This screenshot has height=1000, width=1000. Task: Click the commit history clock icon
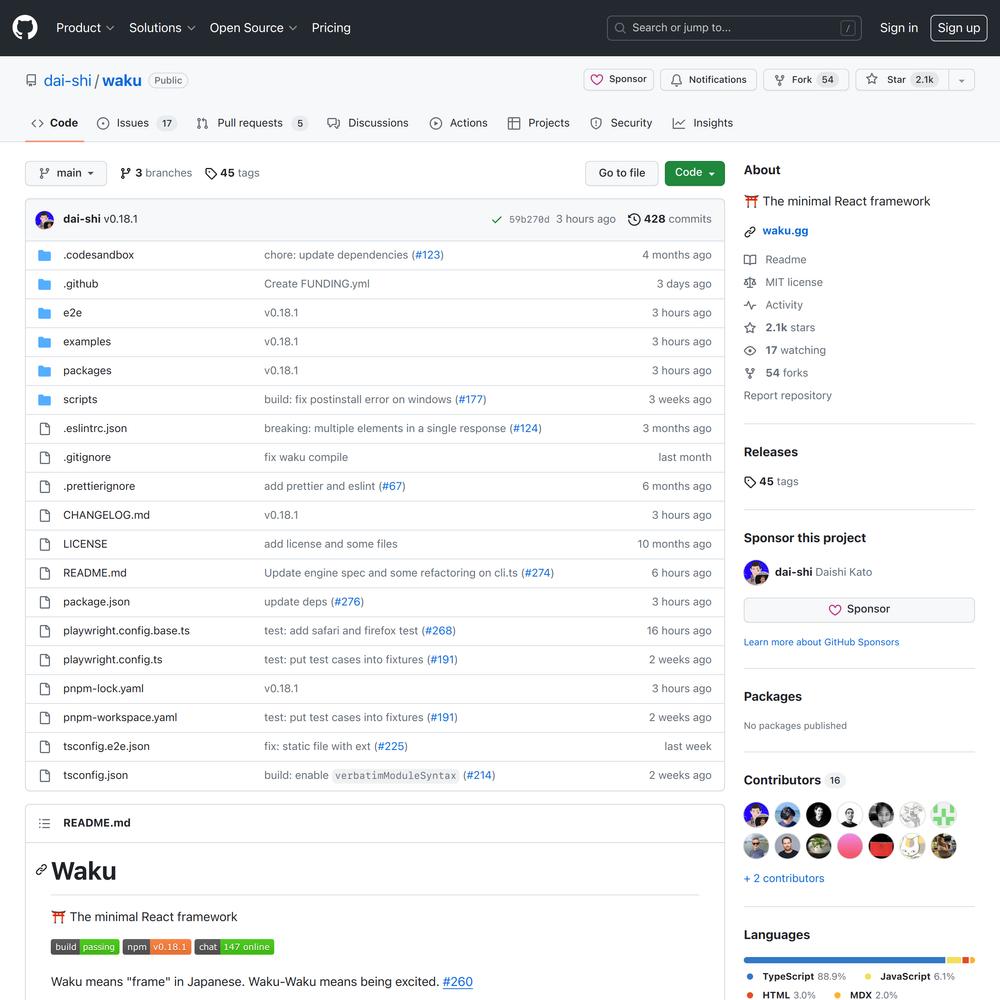point(634,219)
